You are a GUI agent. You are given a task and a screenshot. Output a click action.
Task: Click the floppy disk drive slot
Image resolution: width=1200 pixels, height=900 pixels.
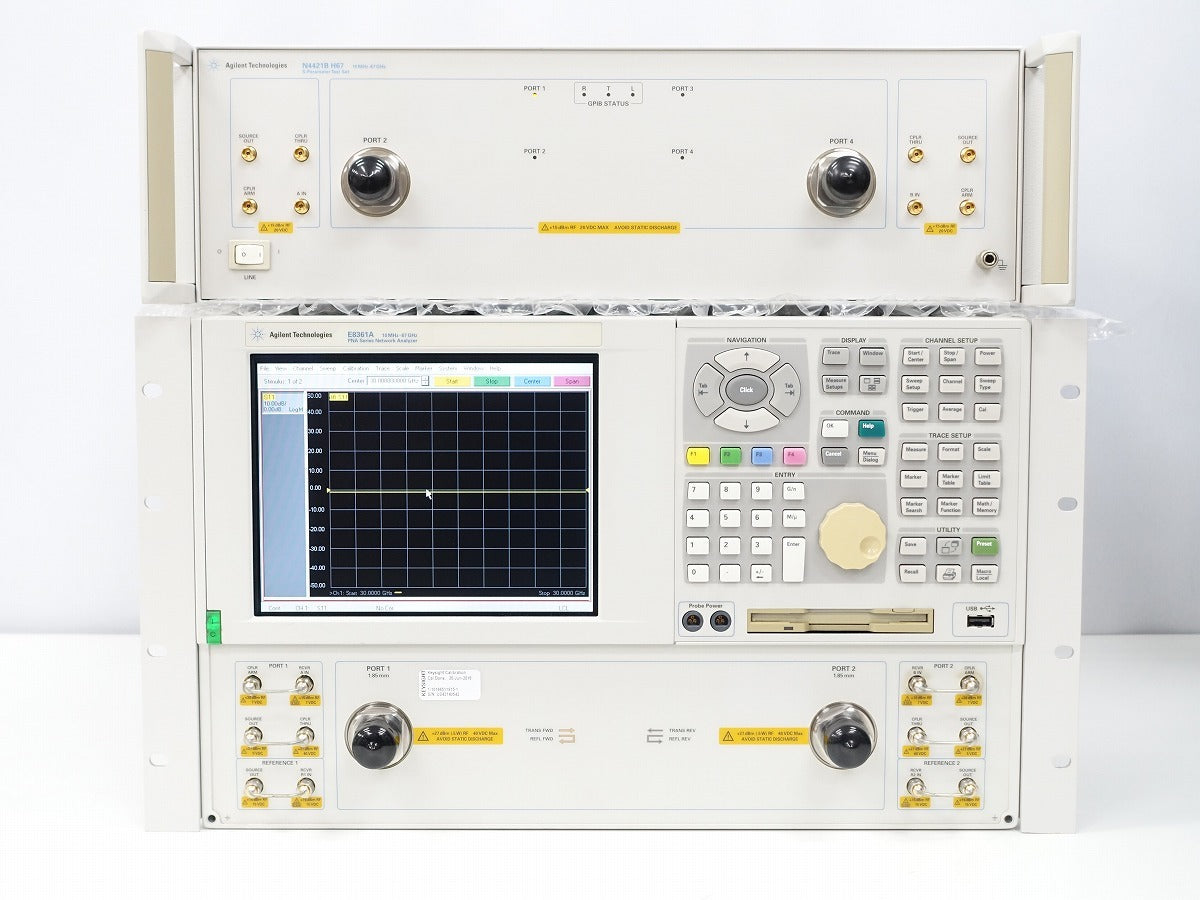(x=840, y=620)
